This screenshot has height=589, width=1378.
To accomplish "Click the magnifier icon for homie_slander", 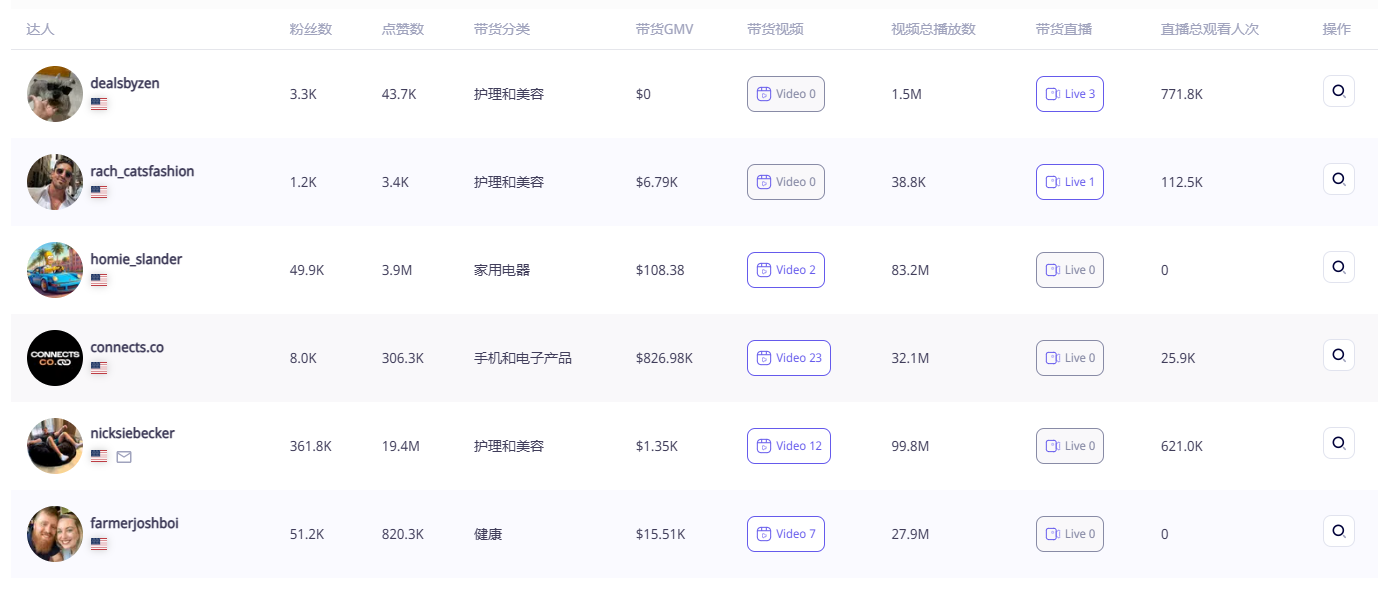I will pos(1338,267).
